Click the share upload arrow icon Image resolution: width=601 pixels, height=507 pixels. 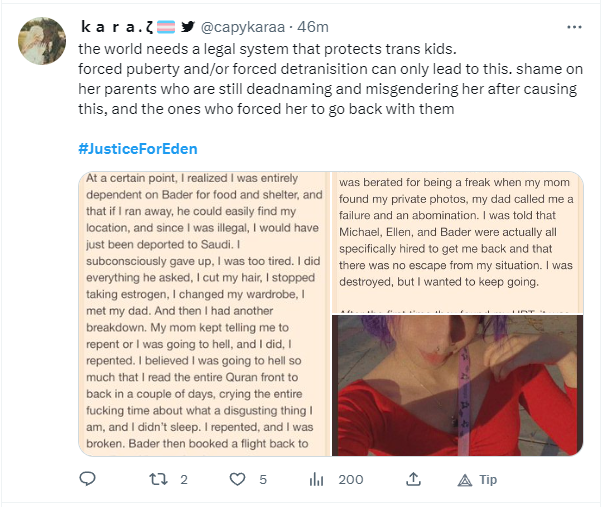click(413, 479)
